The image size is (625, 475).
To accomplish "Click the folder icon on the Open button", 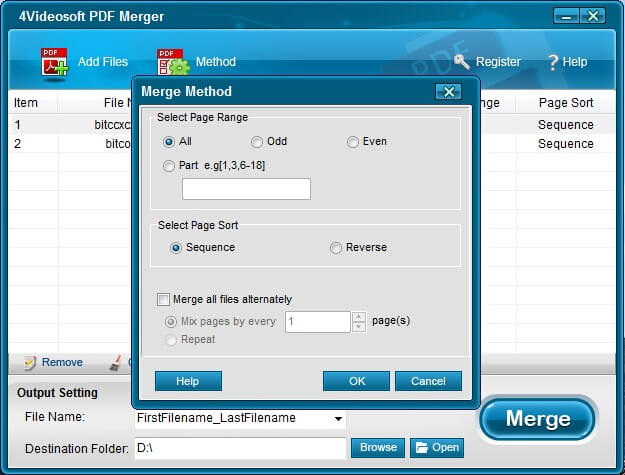I will coord(422,448).
